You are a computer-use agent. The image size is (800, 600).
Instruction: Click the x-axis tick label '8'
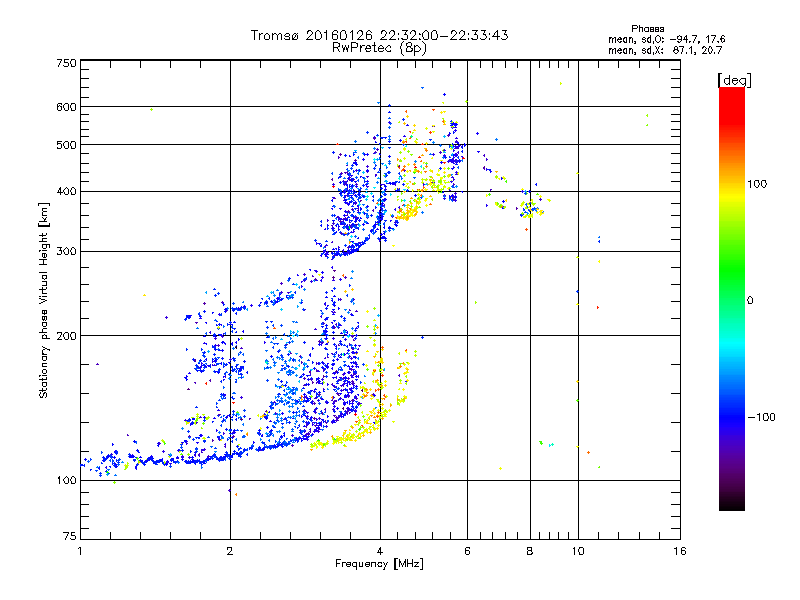coord(530,551)
